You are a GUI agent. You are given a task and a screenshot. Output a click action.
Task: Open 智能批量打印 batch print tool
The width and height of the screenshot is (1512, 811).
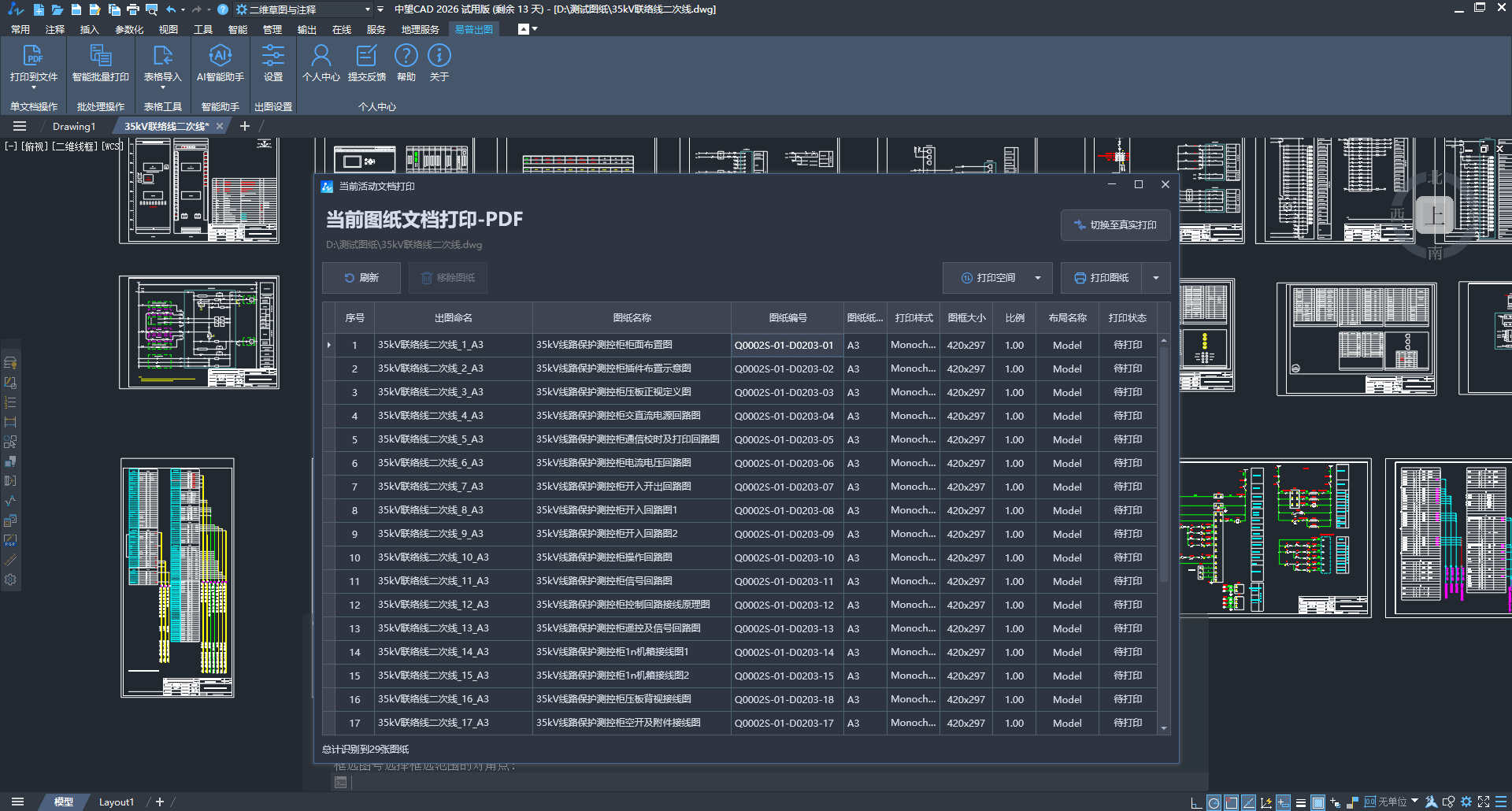pos(100,57)
